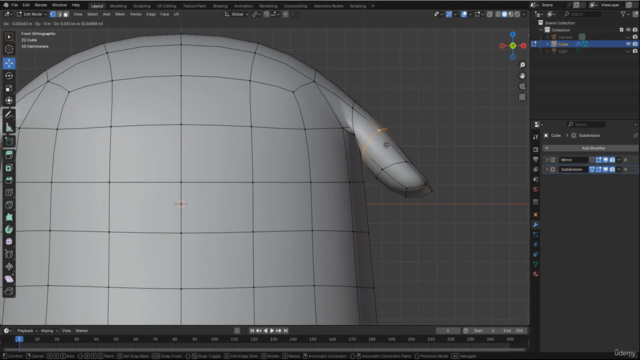Screen dimensions: 640x360
Task: Choose the Poly Build tool
Action: click(x=9, y=217)
